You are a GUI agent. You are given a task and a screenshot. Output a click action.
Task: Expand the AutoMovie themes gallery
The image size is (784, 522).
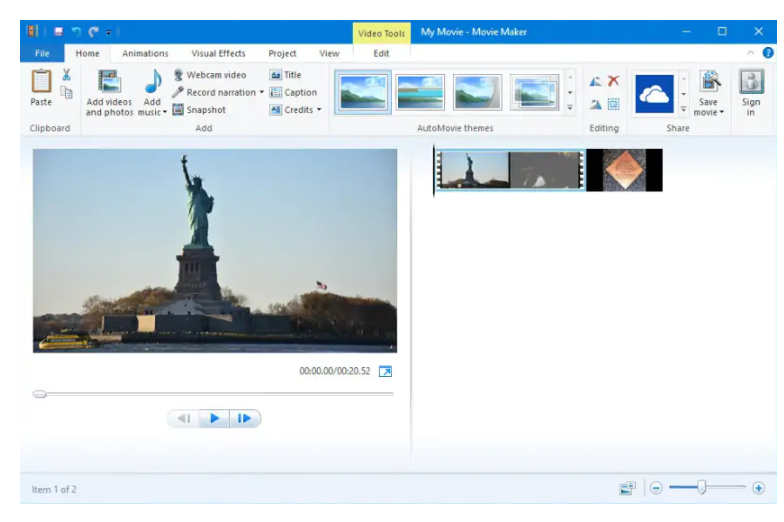click(x=570, y=107)
